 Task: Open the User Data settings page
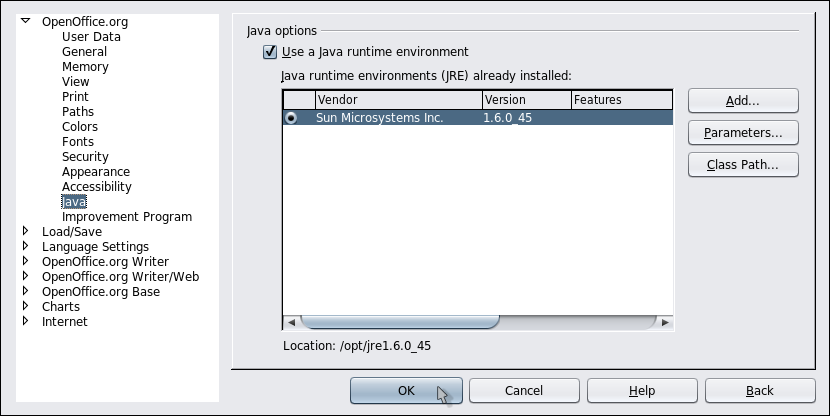point(91,37)
